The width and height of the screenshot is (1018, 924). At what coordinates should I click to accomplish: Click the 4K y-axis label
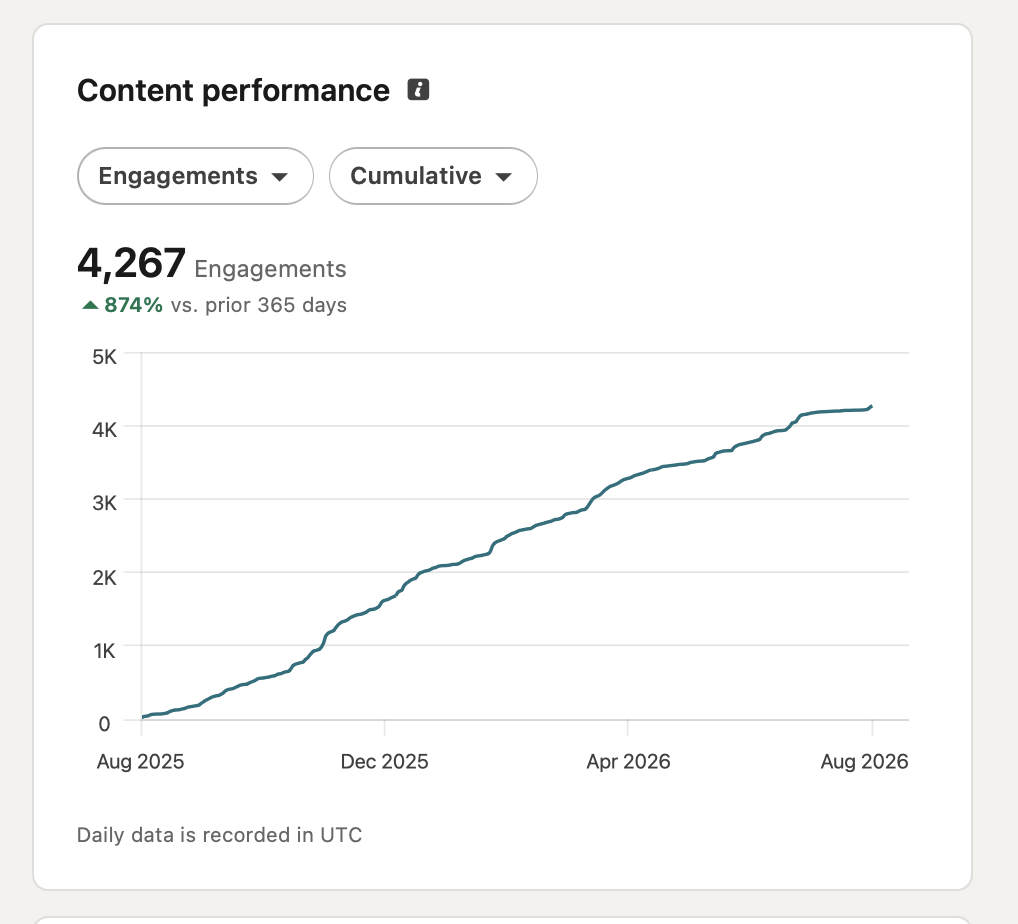point(105,430)
